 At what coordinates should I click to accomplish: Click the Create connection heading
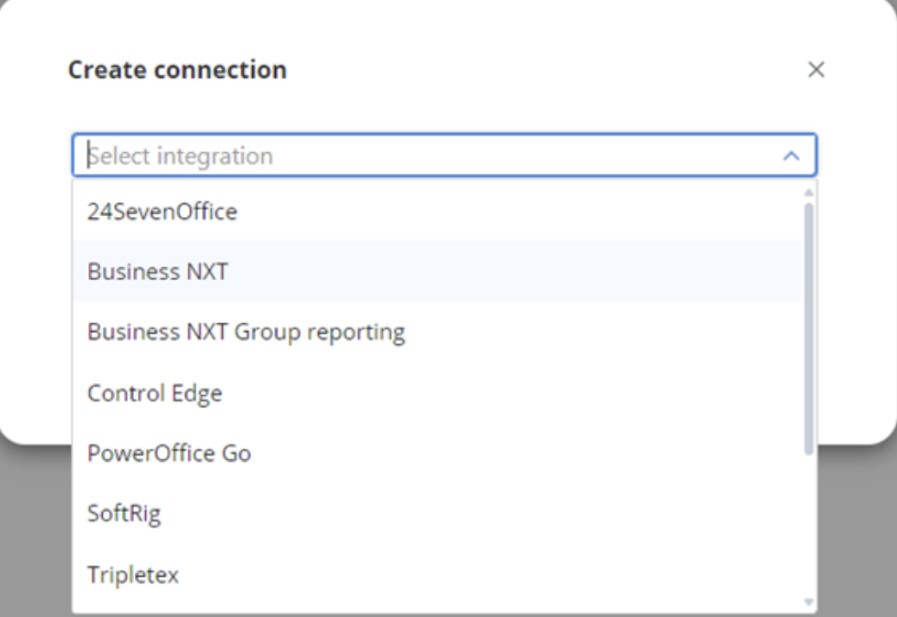(177, 70)
